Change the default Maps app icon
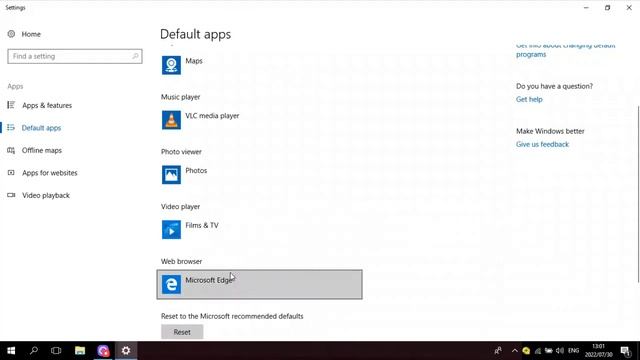This screenshot has width=640, height=360. (171, 65)
